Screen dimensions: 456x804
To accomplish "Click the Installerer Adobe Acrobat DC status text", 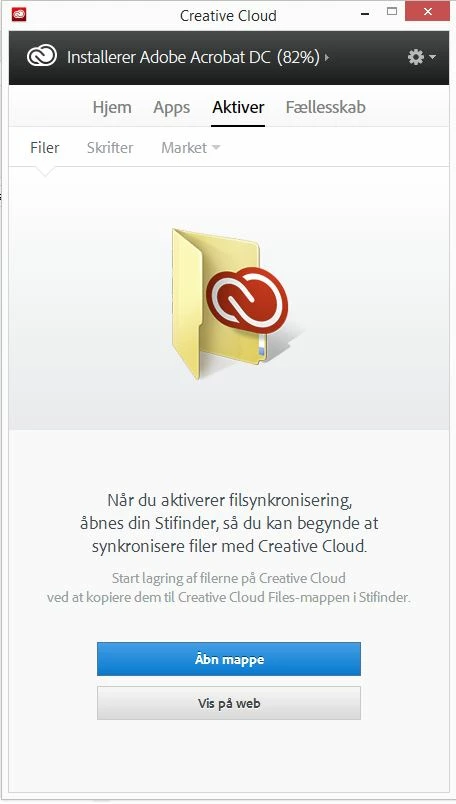I will coord(193,57).
